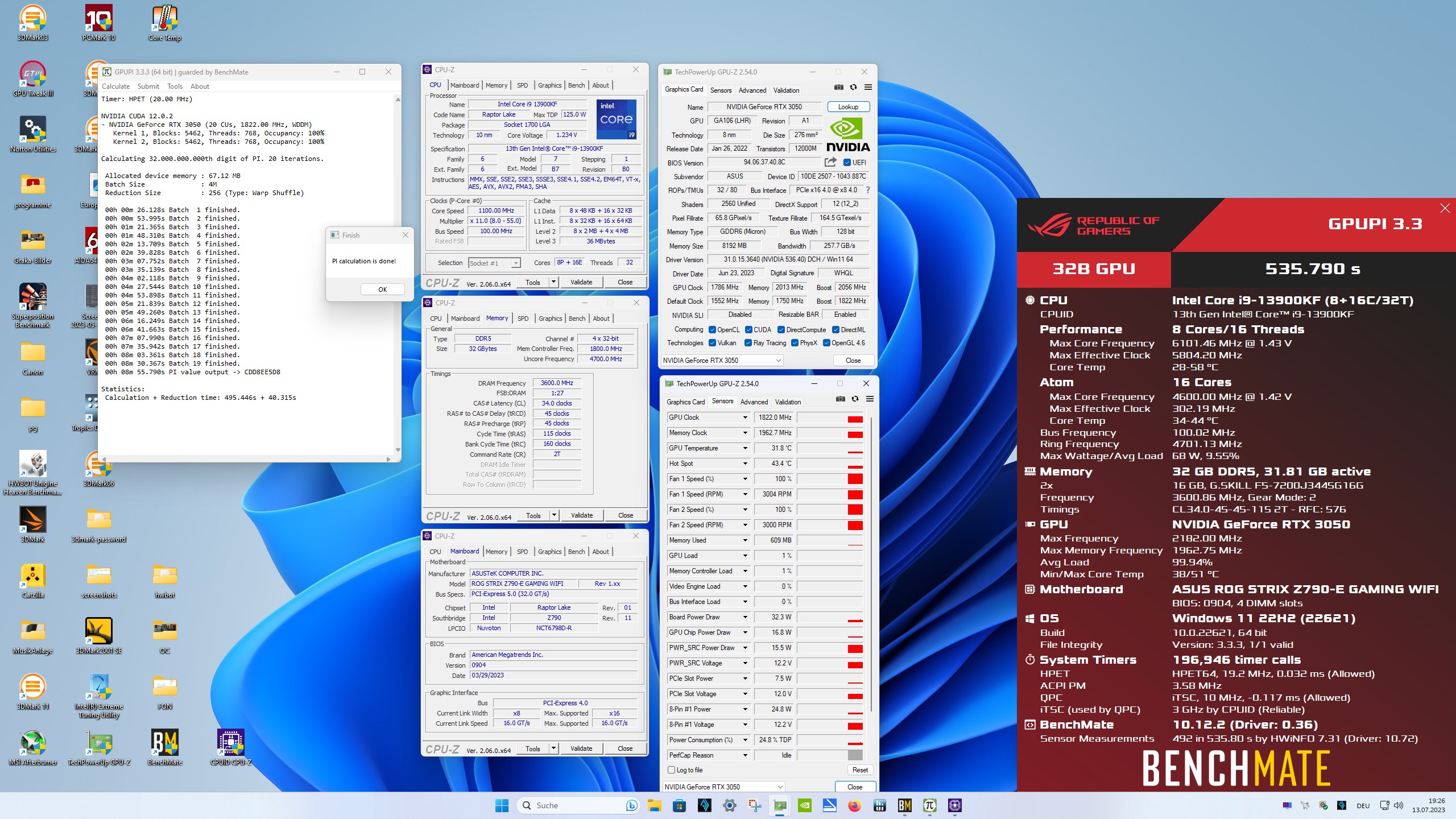Take screenshot in GPU-Z Sensors window
Viewport: 1456px width, 819px height.
840,399
